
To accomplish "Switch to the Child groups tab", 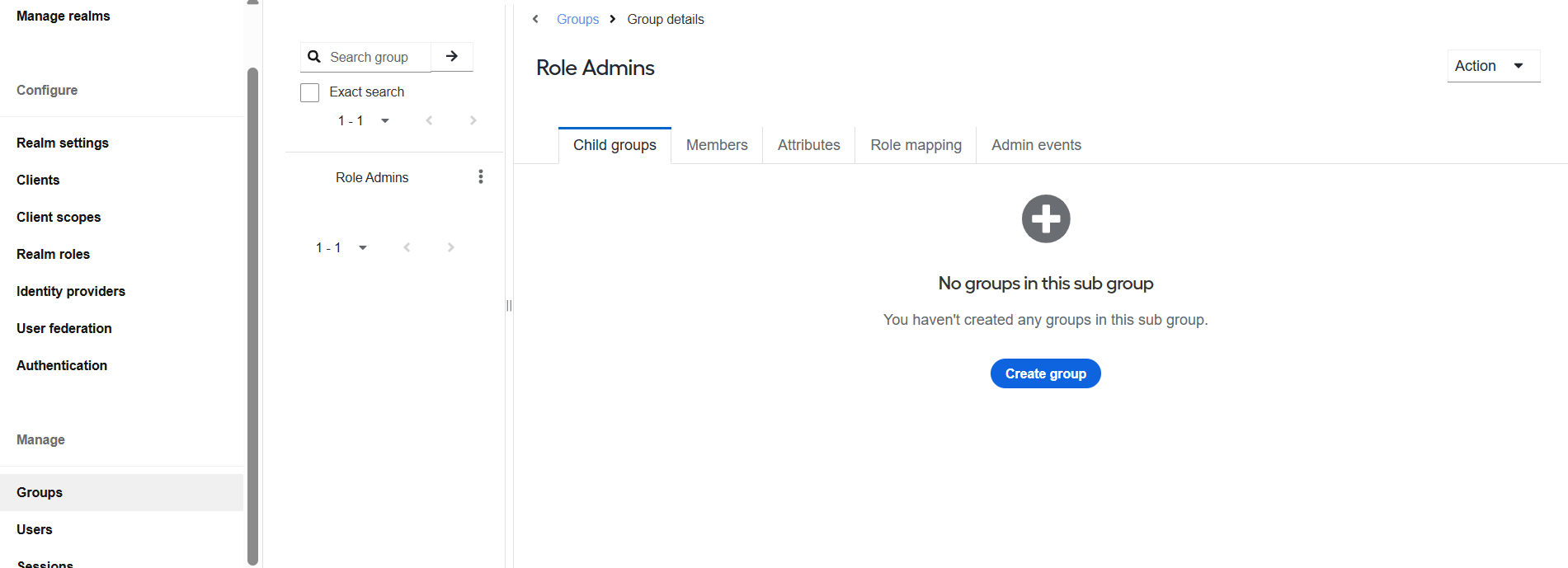I will [x=614, y=145].
